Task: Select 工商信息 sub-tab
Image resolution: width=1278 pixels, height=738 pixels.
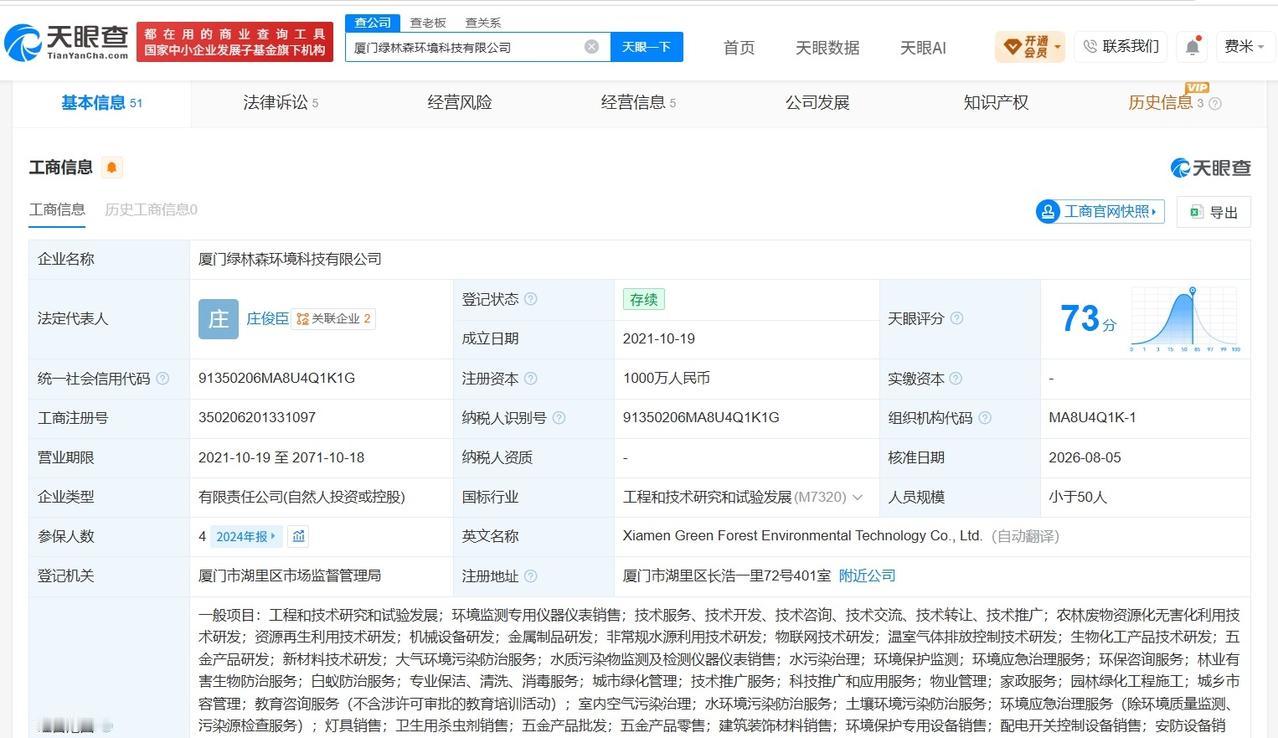Action: (x=57, y=210)
